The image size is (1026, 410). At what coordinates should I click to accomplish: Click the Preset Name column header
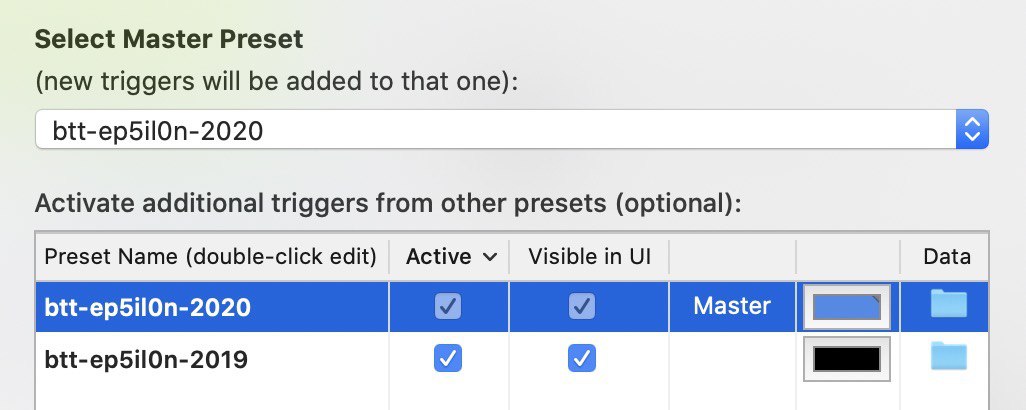pos(211,257)
